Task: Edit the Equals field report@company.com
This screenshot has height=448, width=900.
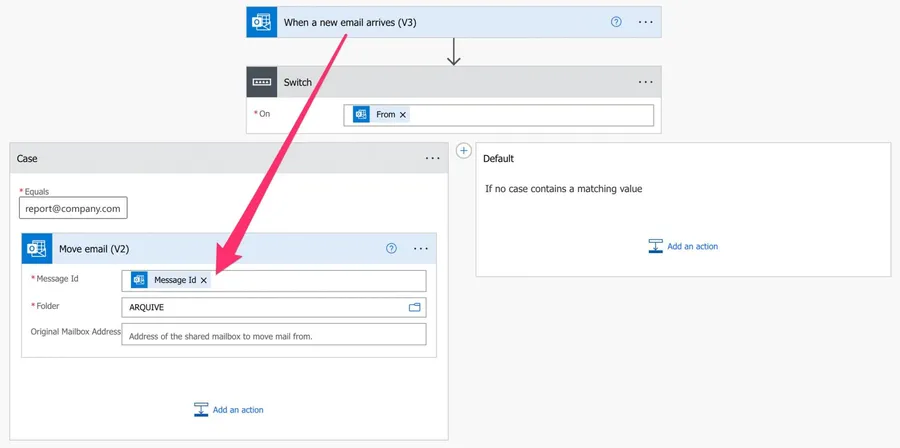Action: click(x=73, y=208)
